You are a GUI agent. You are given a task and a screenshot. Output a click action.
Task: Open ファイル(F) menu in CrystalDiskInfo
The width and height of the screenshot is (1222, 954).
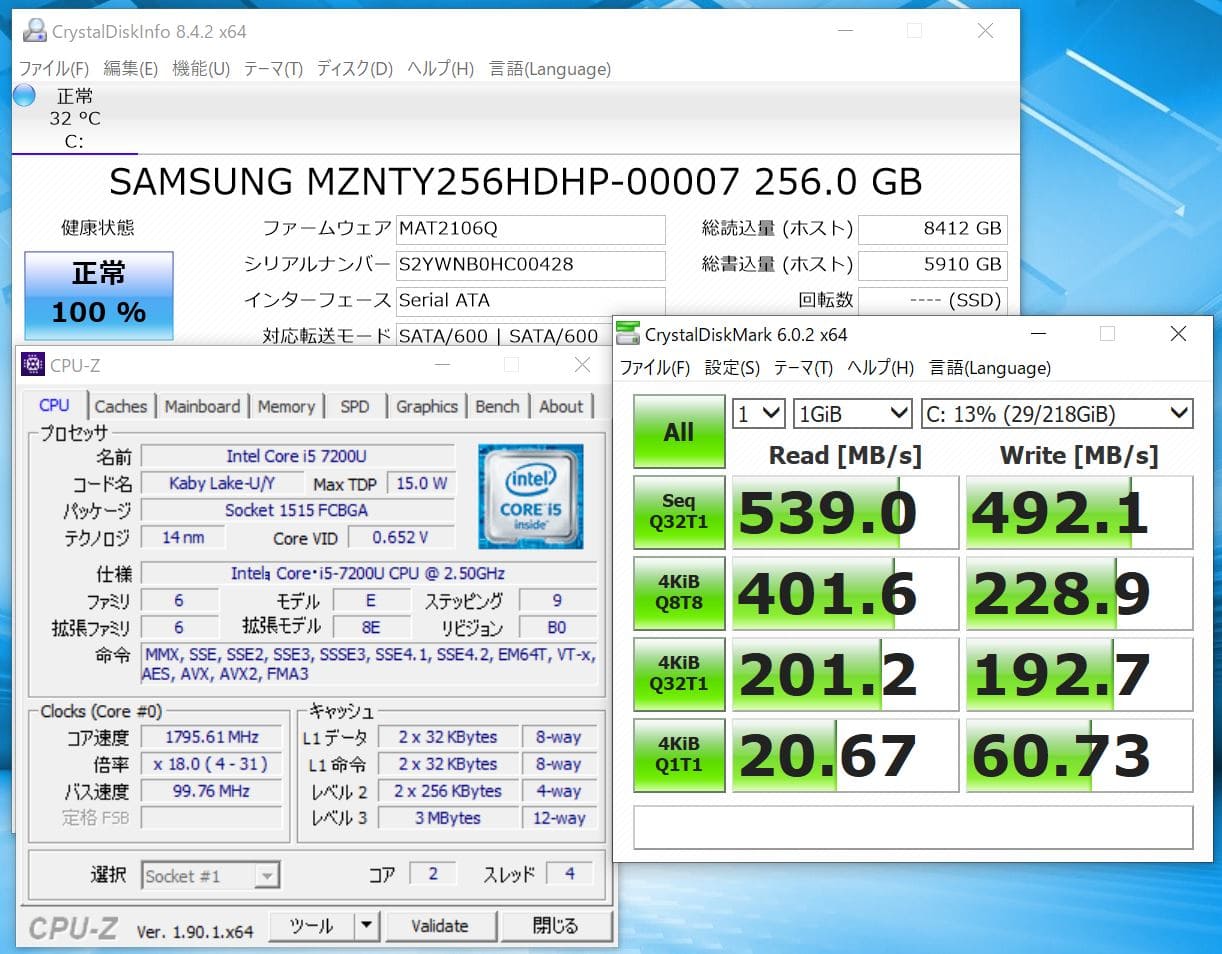click(54, 69)
